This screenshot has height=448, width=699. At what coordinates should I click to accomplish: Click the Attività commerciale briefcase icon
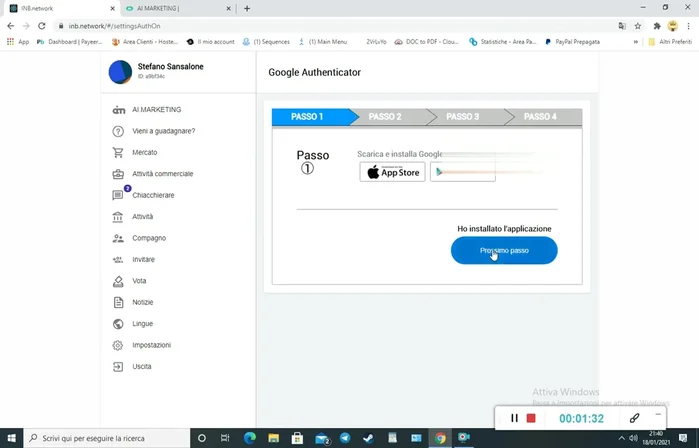[118, 174]
